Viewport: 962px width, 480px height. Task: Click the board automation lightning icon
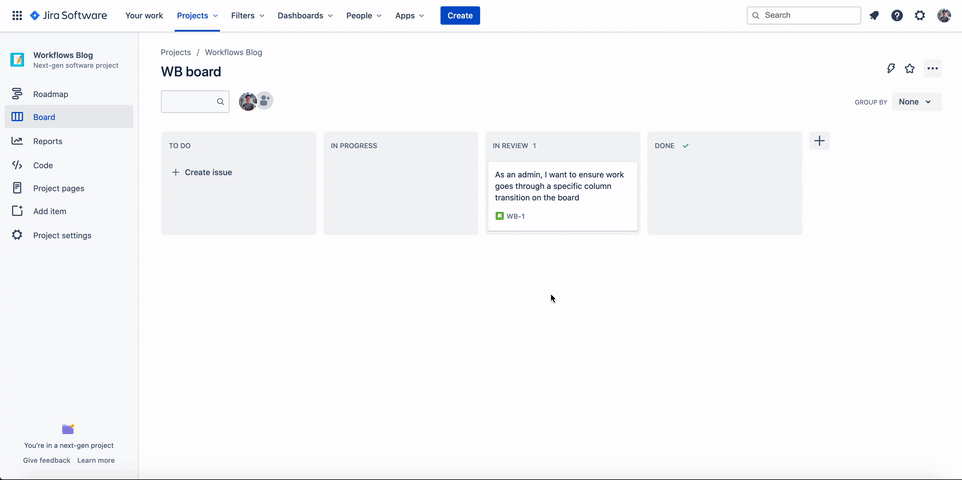click(891, 68)
